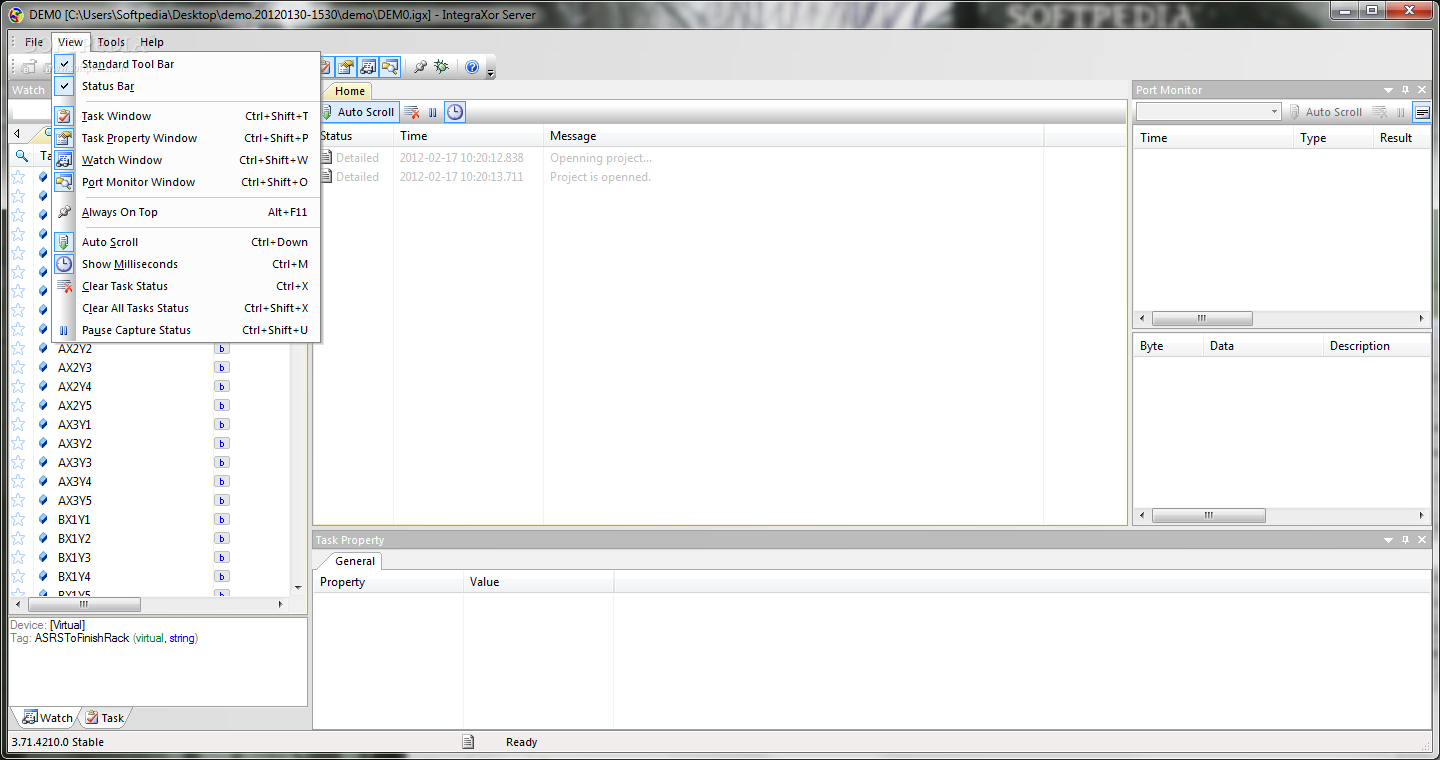Click the document icon in the status bar
Screen dimensions: 1440x760
click(468, 742)
